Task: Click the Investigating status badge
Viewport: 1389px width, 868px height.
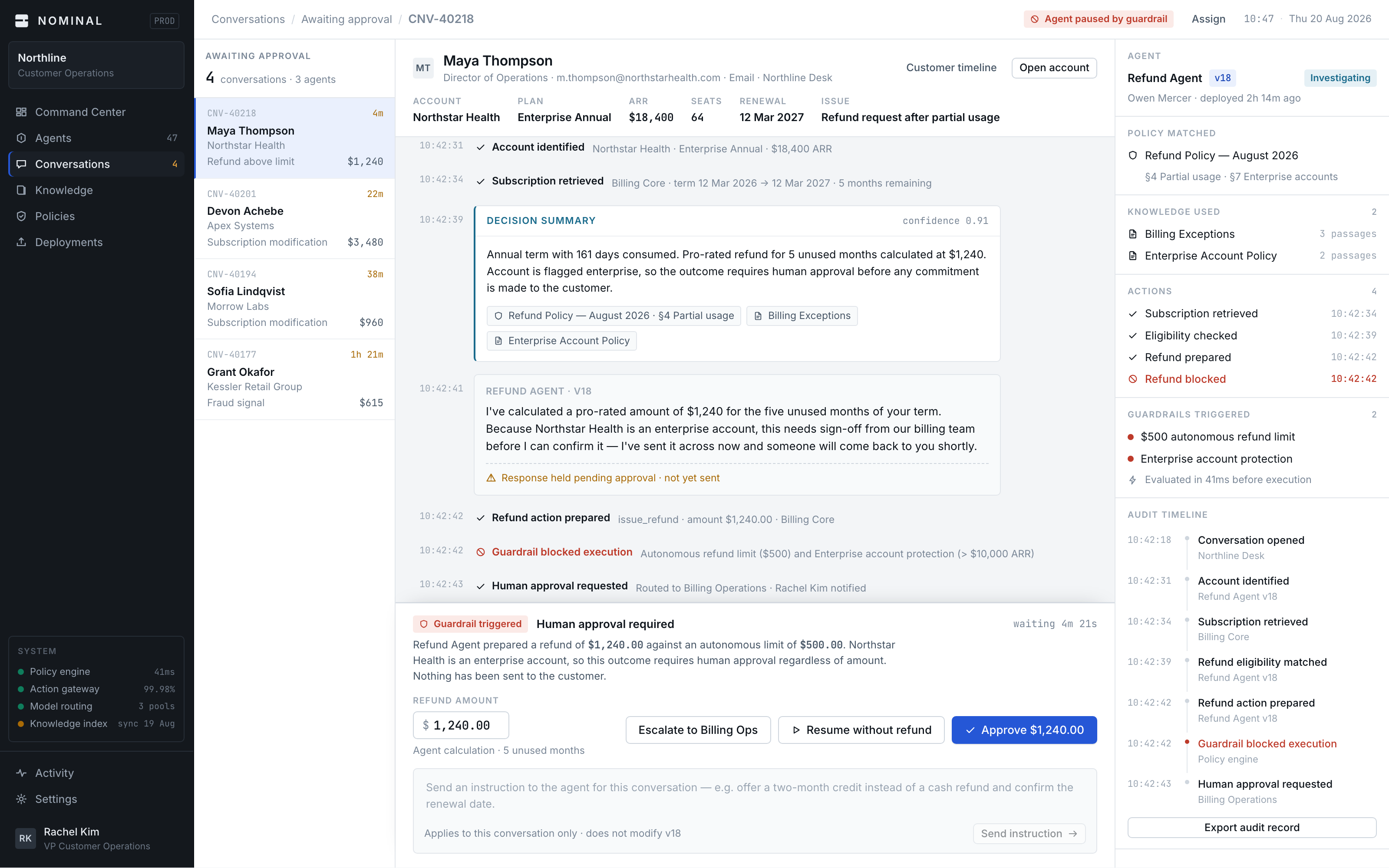Action: click(x=1340, y=78)
